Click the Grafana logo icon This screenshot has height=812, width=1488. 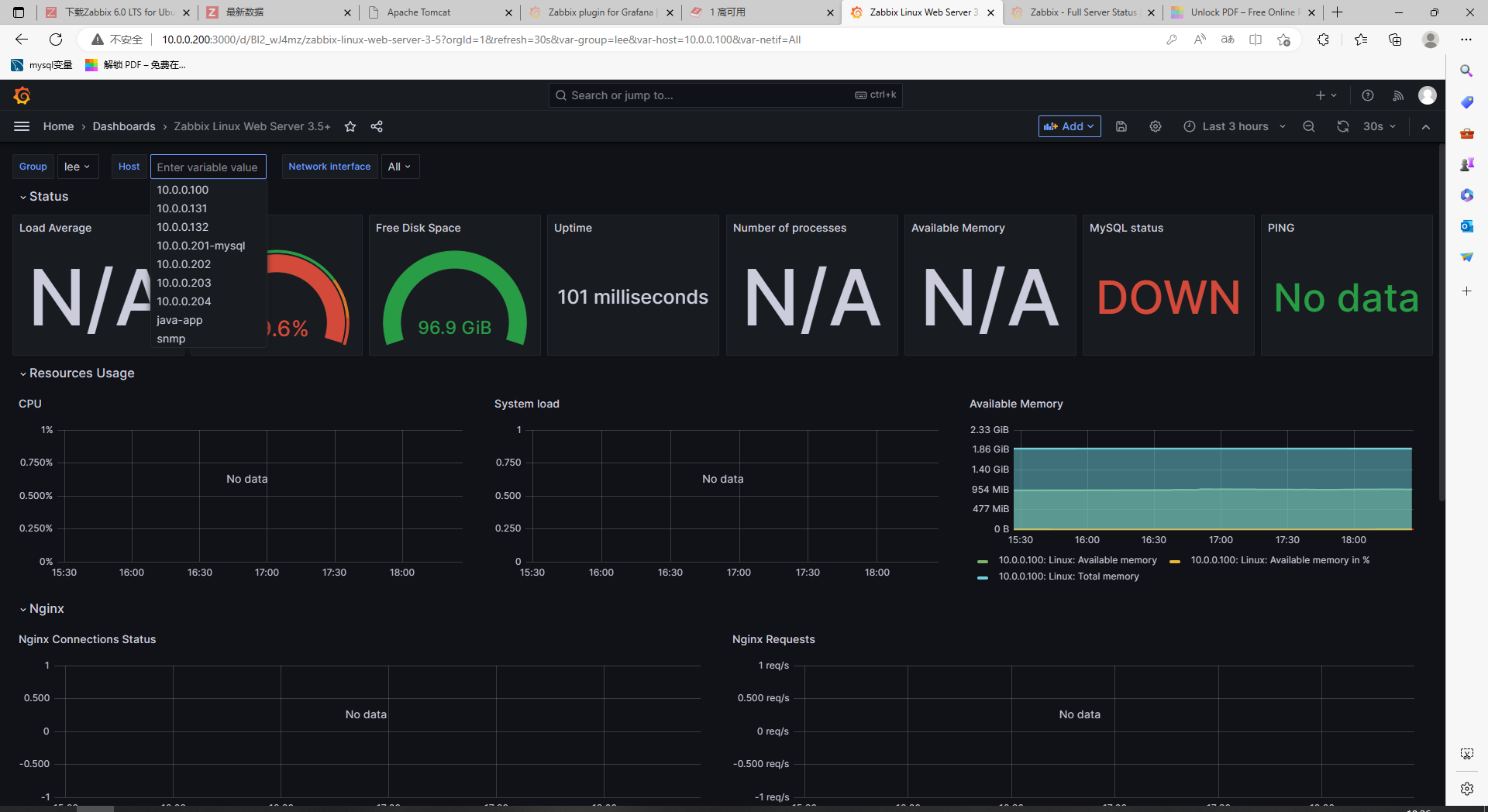point(22,95)
